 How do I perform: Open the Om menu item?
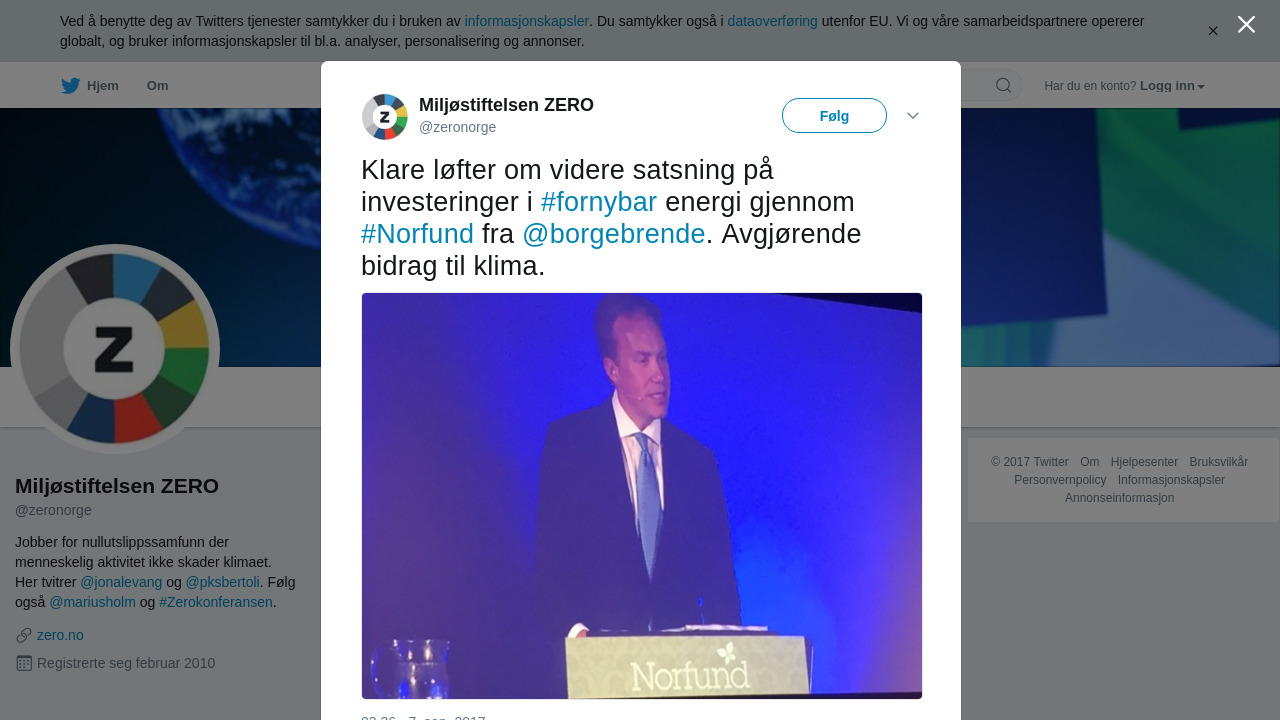coord(158,86)
